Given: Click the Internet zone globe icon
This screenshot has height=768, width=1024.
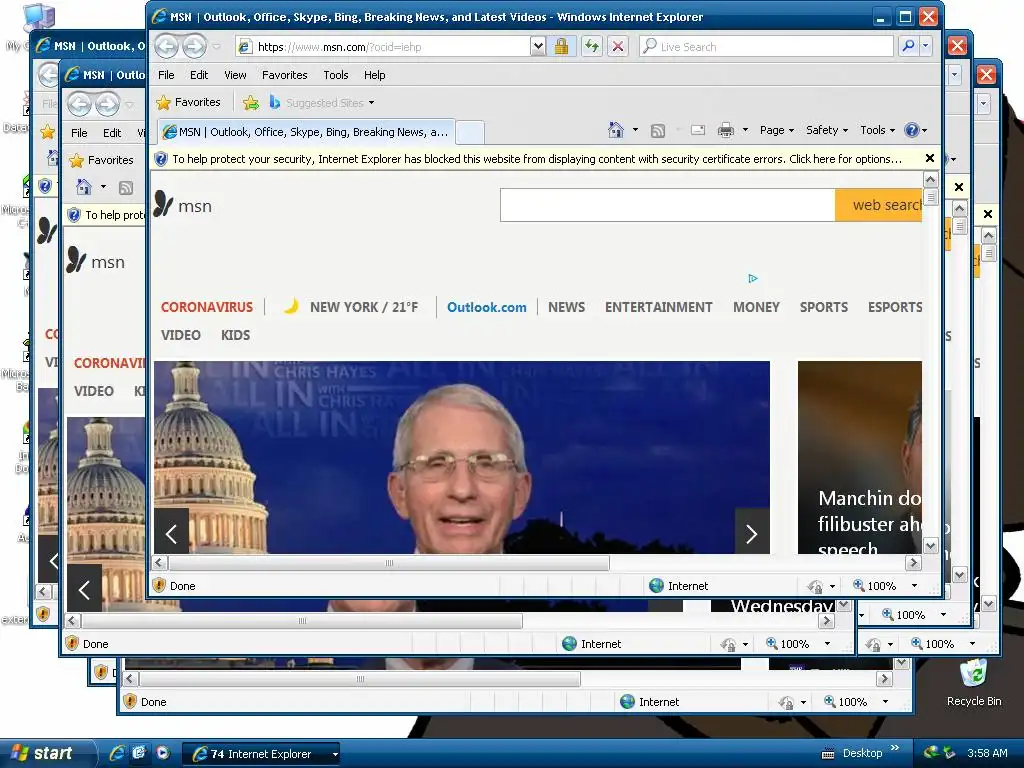Looking at the screenshot, I should 656,586.
